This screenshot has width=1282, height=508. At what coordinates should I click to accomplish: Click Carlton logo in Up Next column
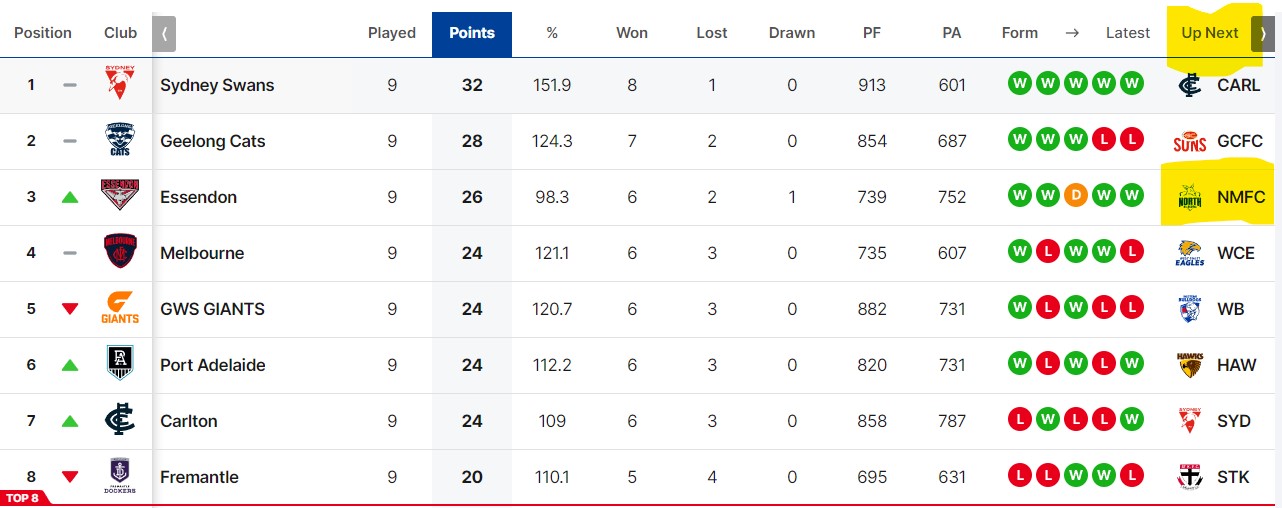(x=1190, y=85)
